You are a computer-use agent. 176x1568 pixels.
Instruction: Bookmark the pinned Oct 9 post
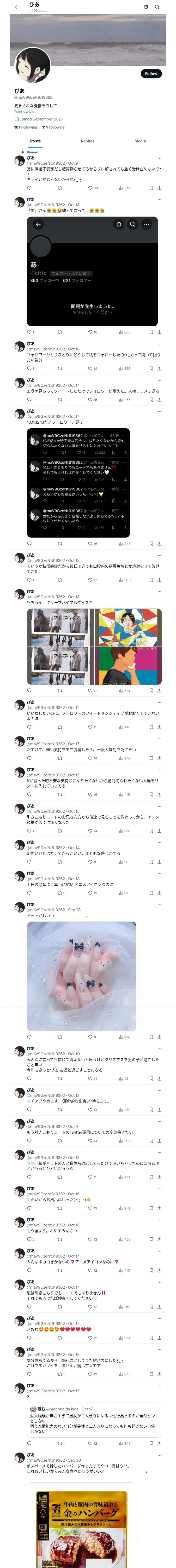[x=151, y=188]
